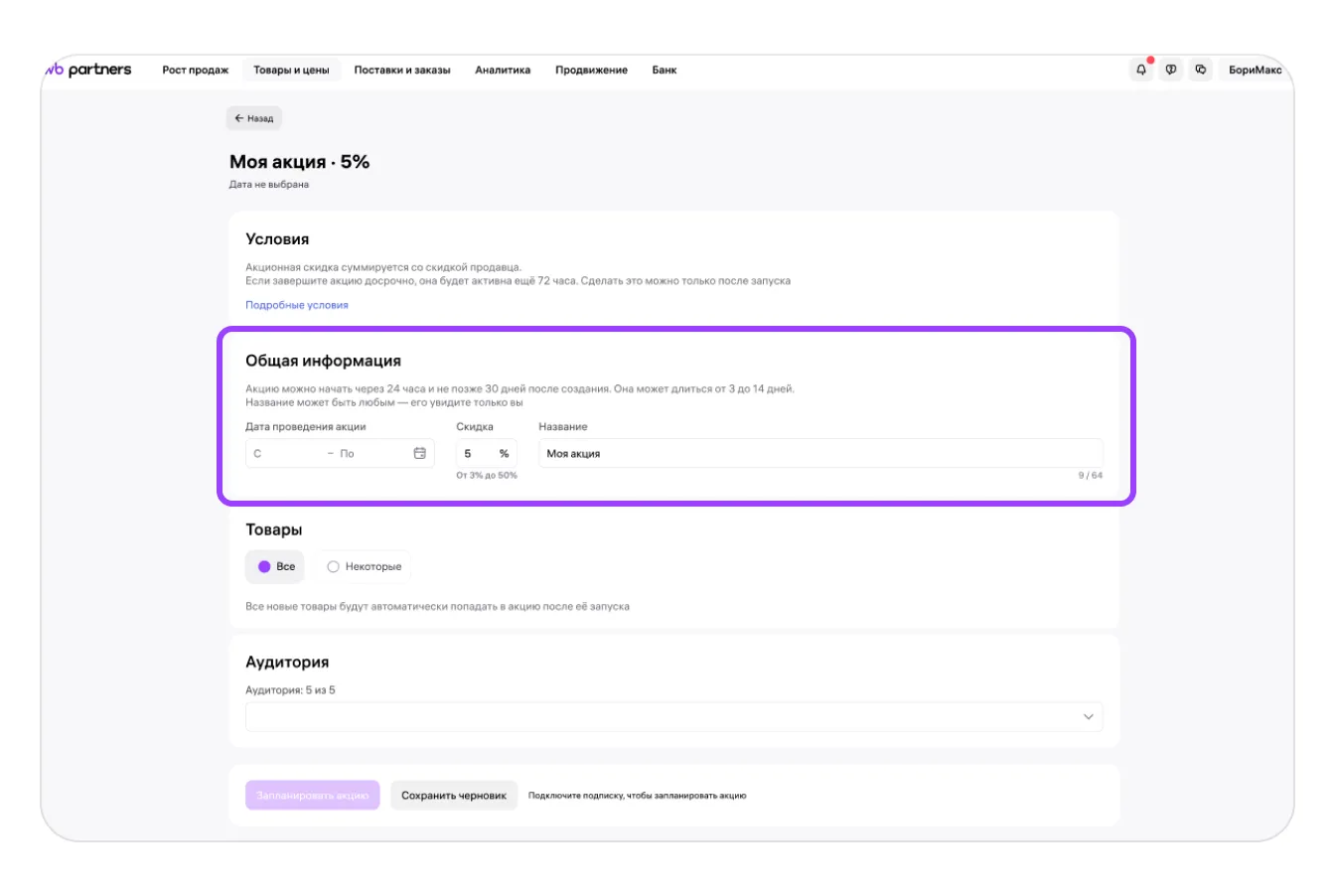Screen dimensions: 1335x896
Task: Select the "Все" products radio button
Action: tap(265, 566)
